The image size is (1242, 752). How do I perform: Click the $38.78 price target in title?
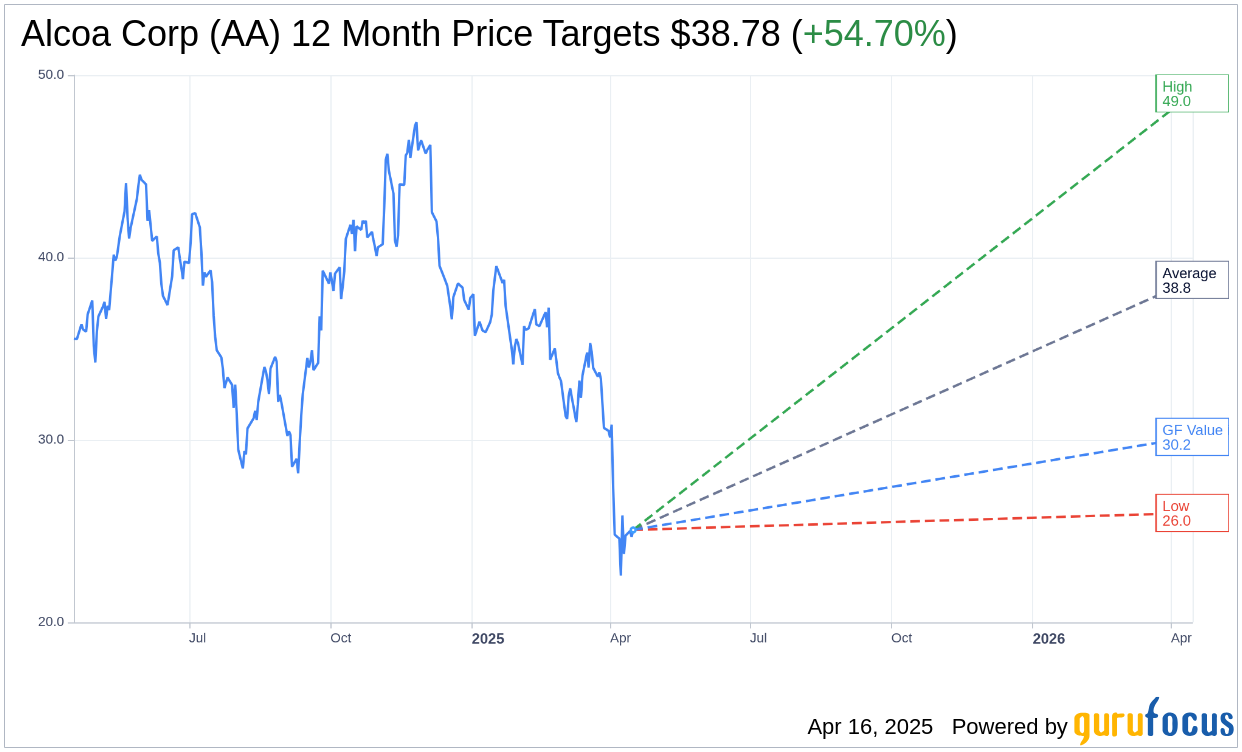click(x=725, y=34)
